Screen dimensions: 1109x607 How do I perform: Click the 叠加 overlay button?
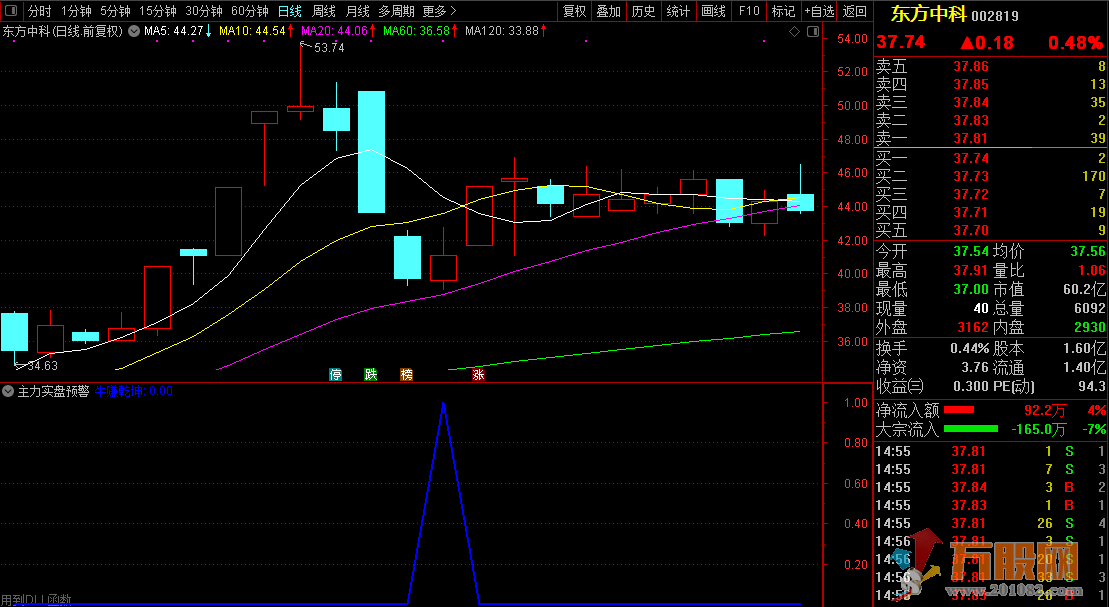[x=608, y=11]
